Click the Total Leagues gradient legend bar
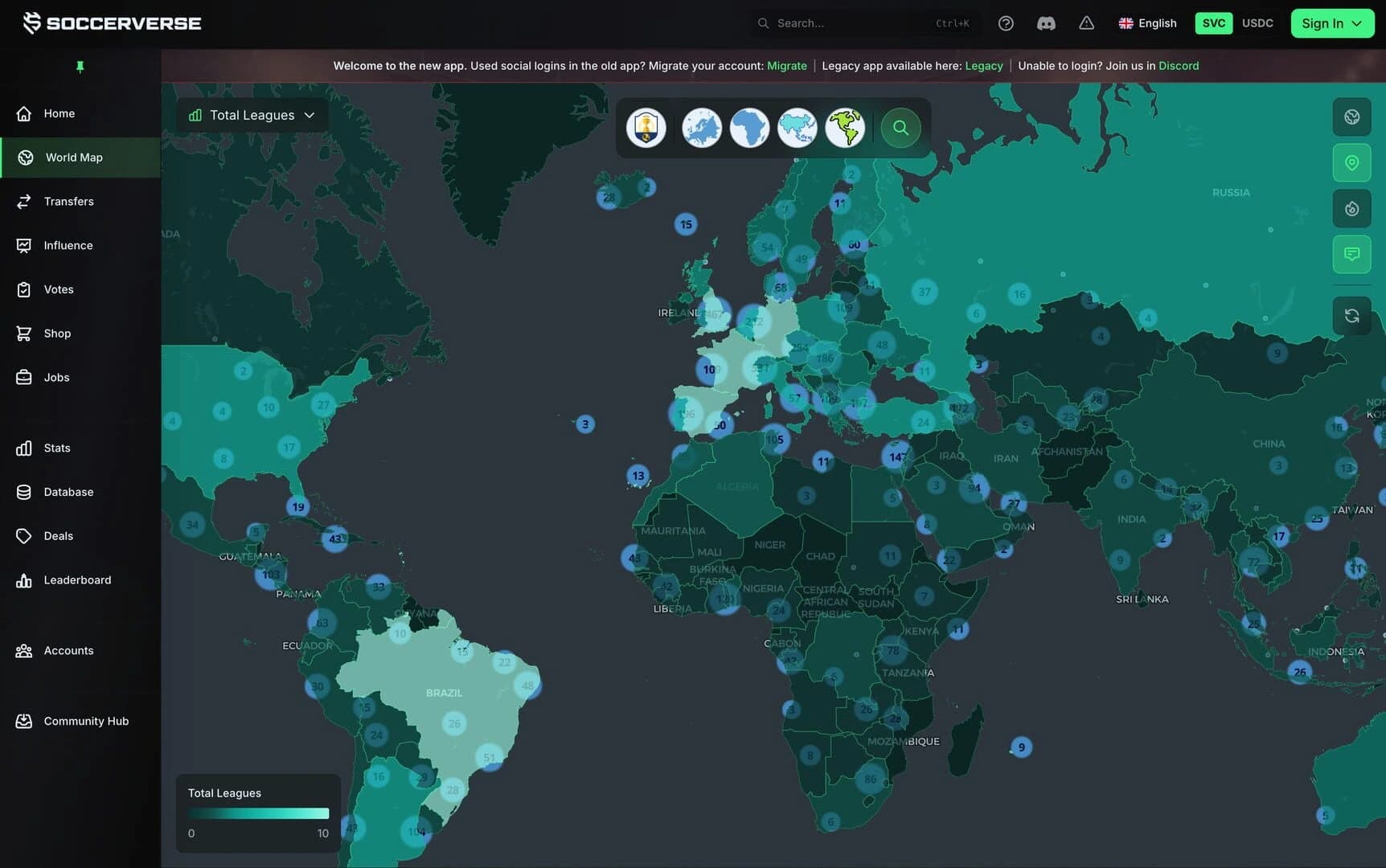Image resolution: width=1386 pixels, height=868 pixels. pos(258,813)
